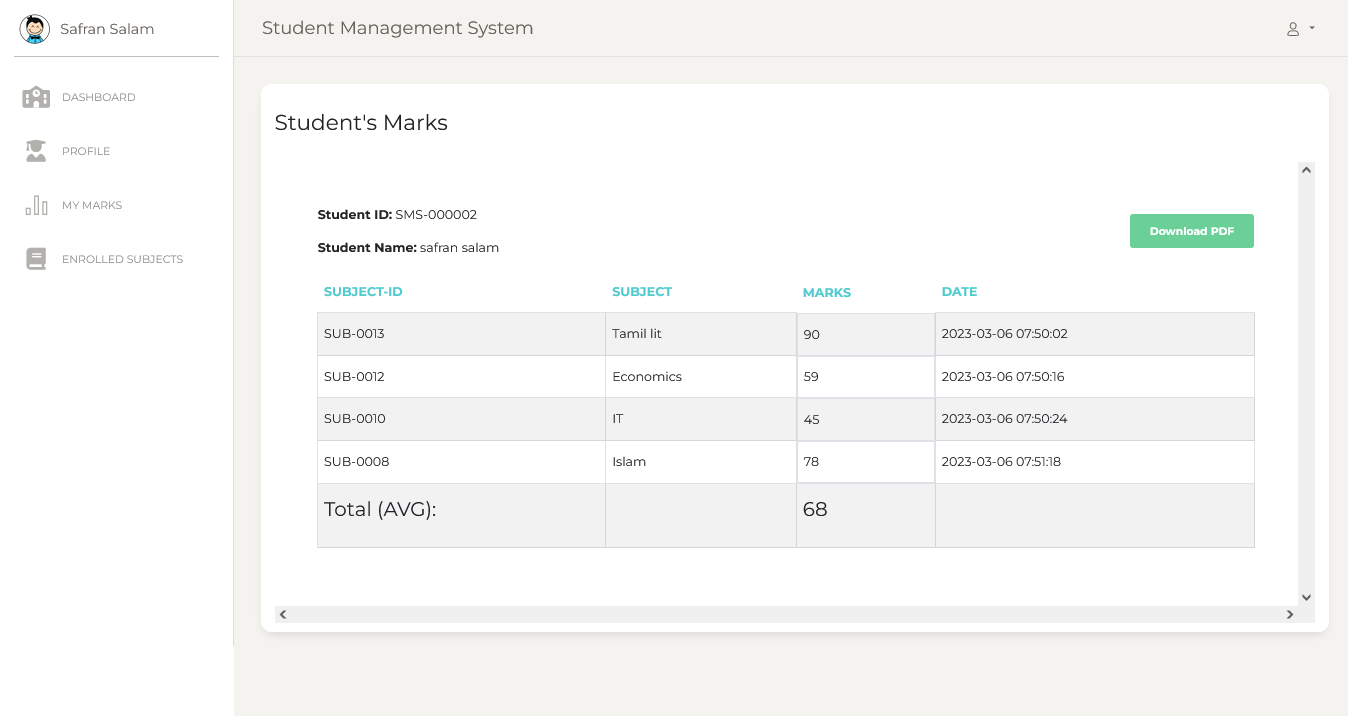Click the Safran Salam name label

click(x=107, y=29)
